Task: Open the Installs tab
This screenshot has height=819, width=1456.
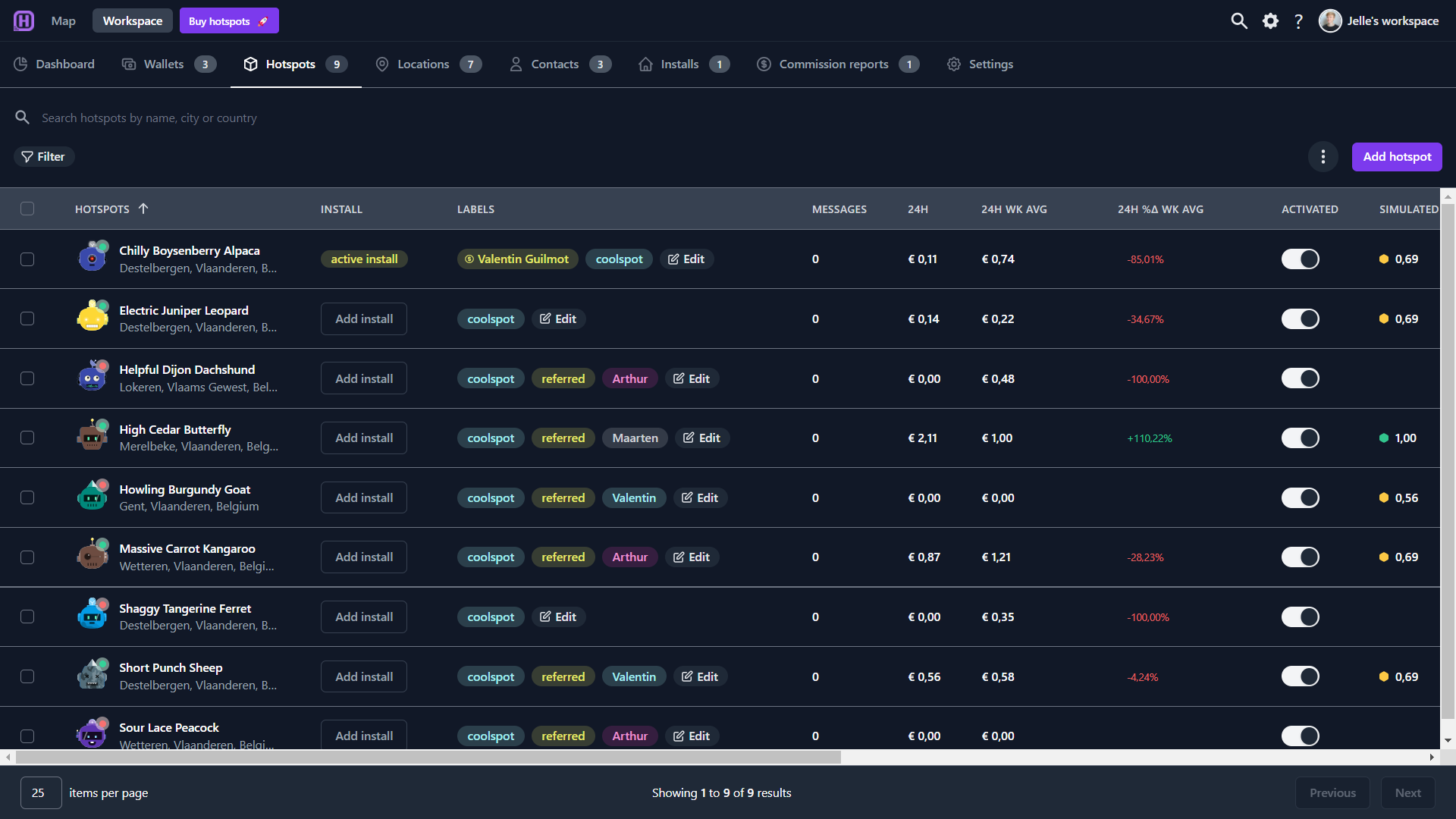Action: point(684,64)
